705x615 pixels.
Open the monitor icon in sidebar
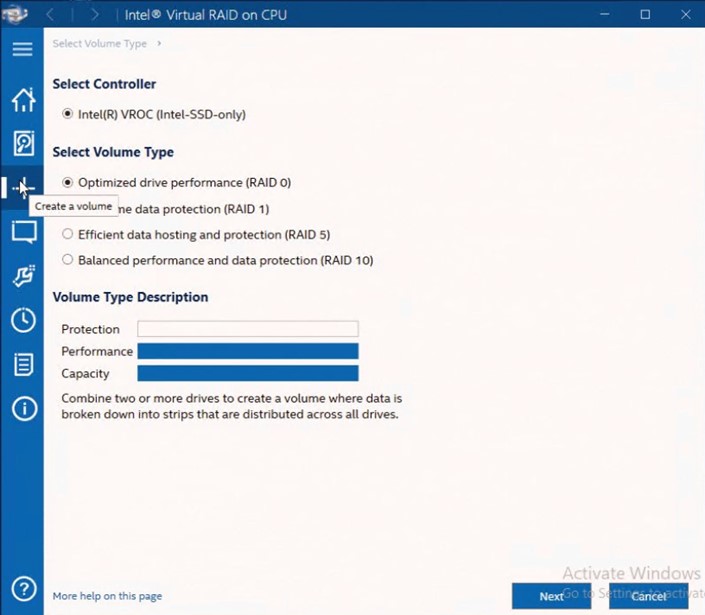point(23,232)
